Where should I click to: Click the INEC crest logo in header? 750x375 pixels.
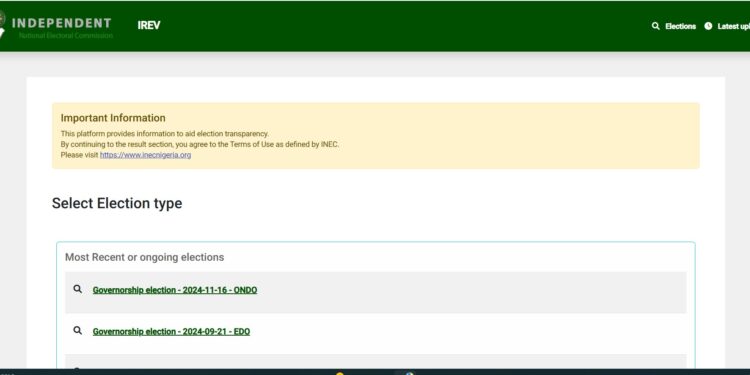(x=2, y=24)
